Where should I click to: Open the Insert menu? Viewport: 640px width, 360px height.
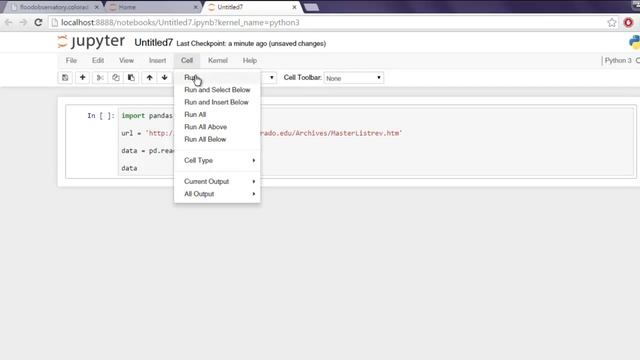[157, 60]
